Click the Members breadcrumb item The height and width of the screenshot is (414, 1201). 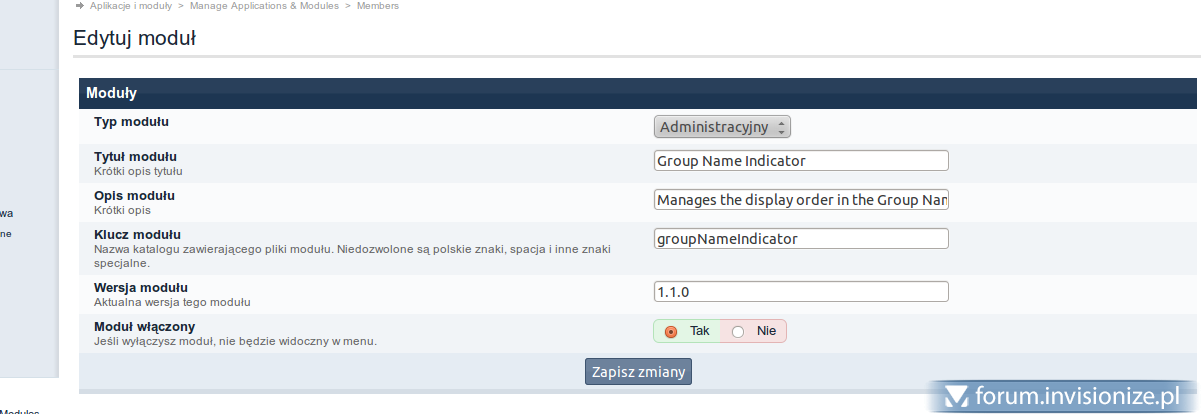tap(378, 6)
